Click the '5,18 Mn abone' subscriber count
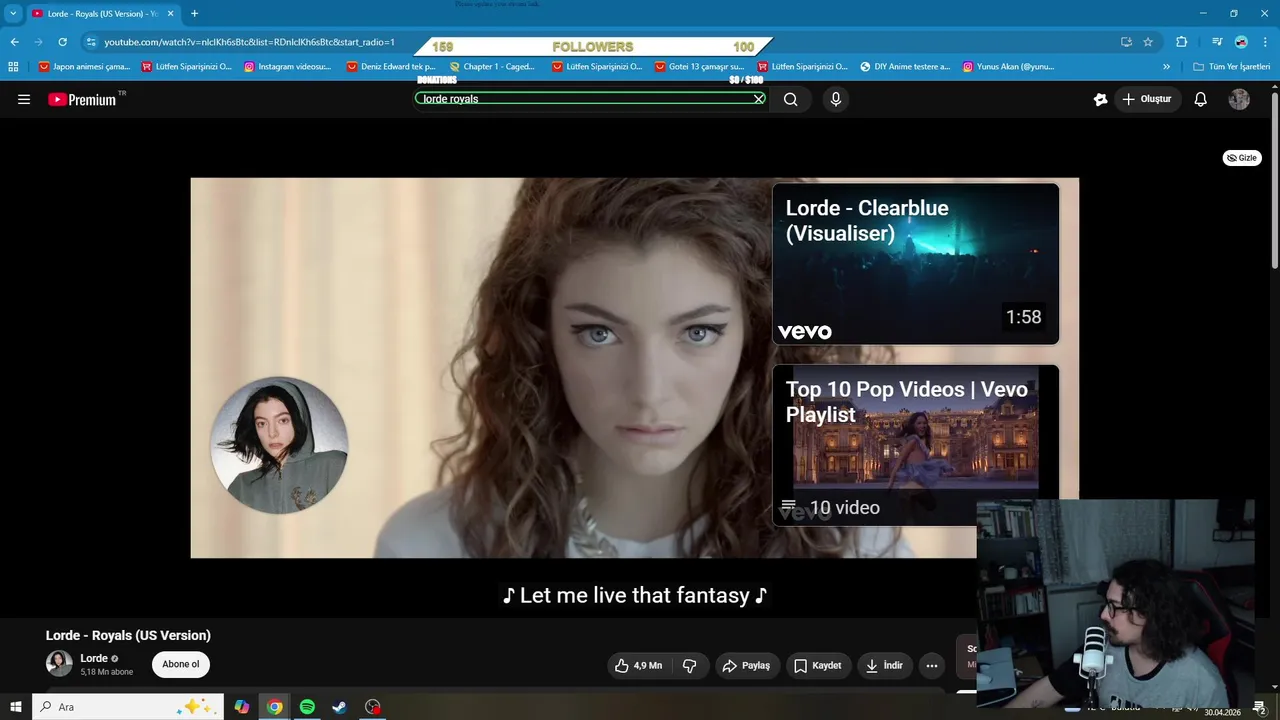 coord(107,672)
